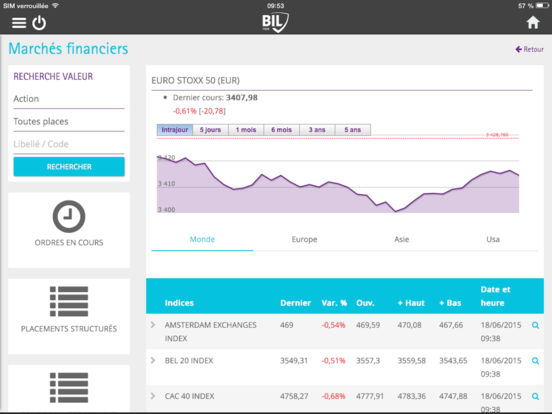Tap the Var. % column header
The width and height of the screenshot is (552, 414).
click(334, 303)
